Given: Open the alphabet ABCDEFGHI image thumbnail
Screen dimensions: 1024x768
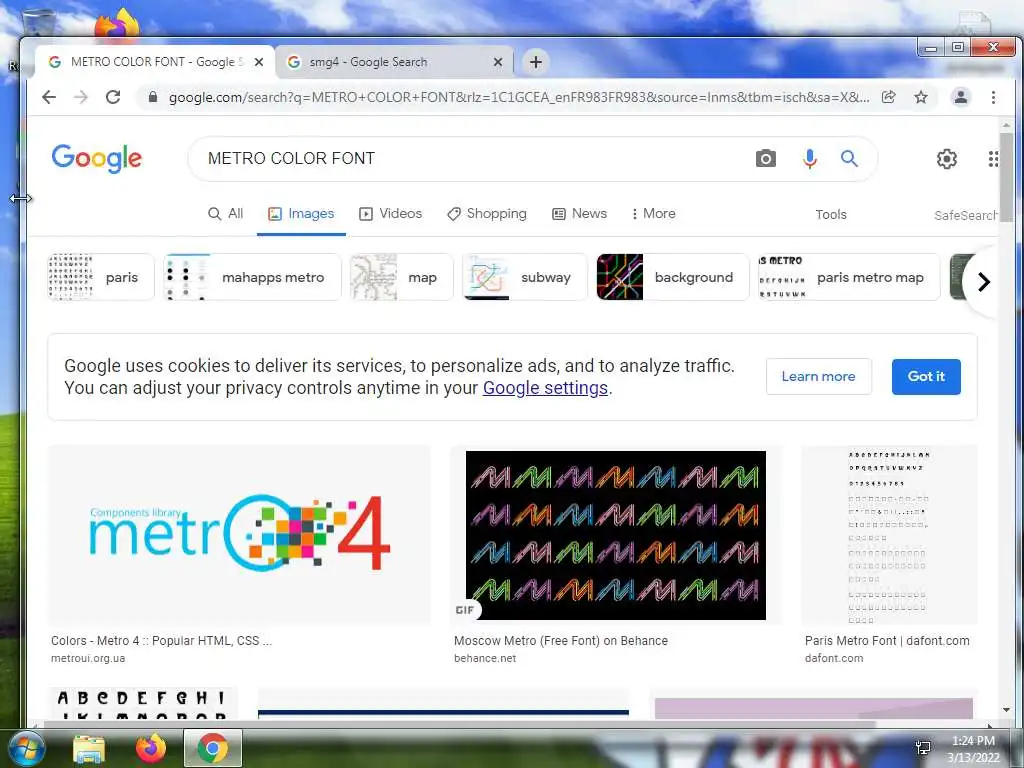Looking at the screenshot, I should 142,704.
